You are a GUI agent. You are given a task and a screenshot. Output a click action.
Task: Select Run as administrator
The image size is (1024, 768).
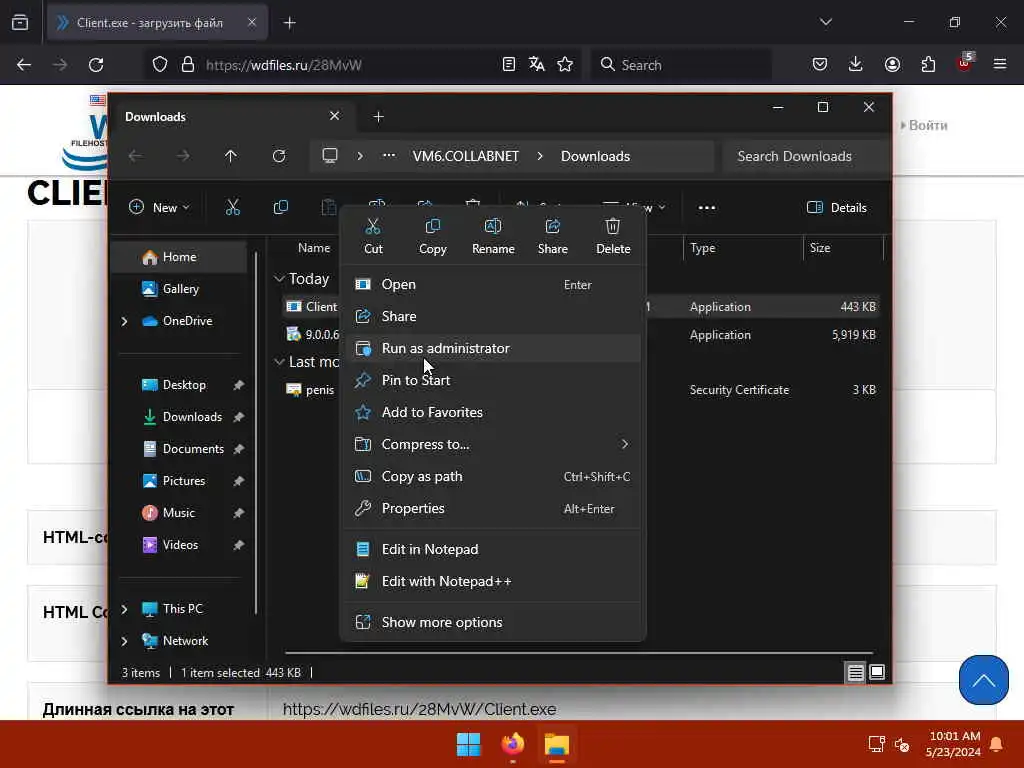493,349
